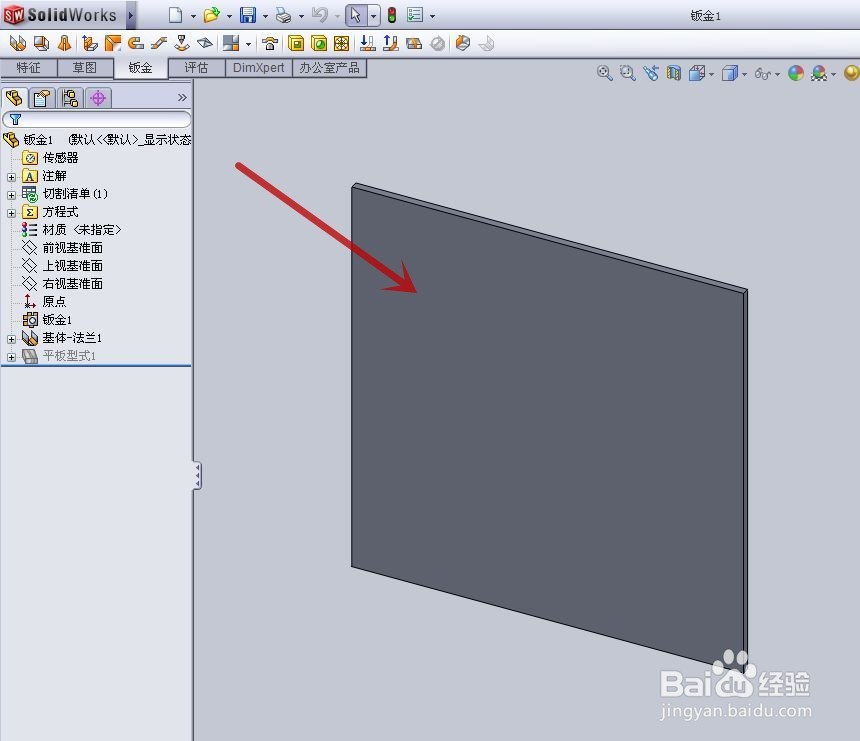Open the ConfigurationManager panel tab
860x741 pixels.
pos(70,98)
